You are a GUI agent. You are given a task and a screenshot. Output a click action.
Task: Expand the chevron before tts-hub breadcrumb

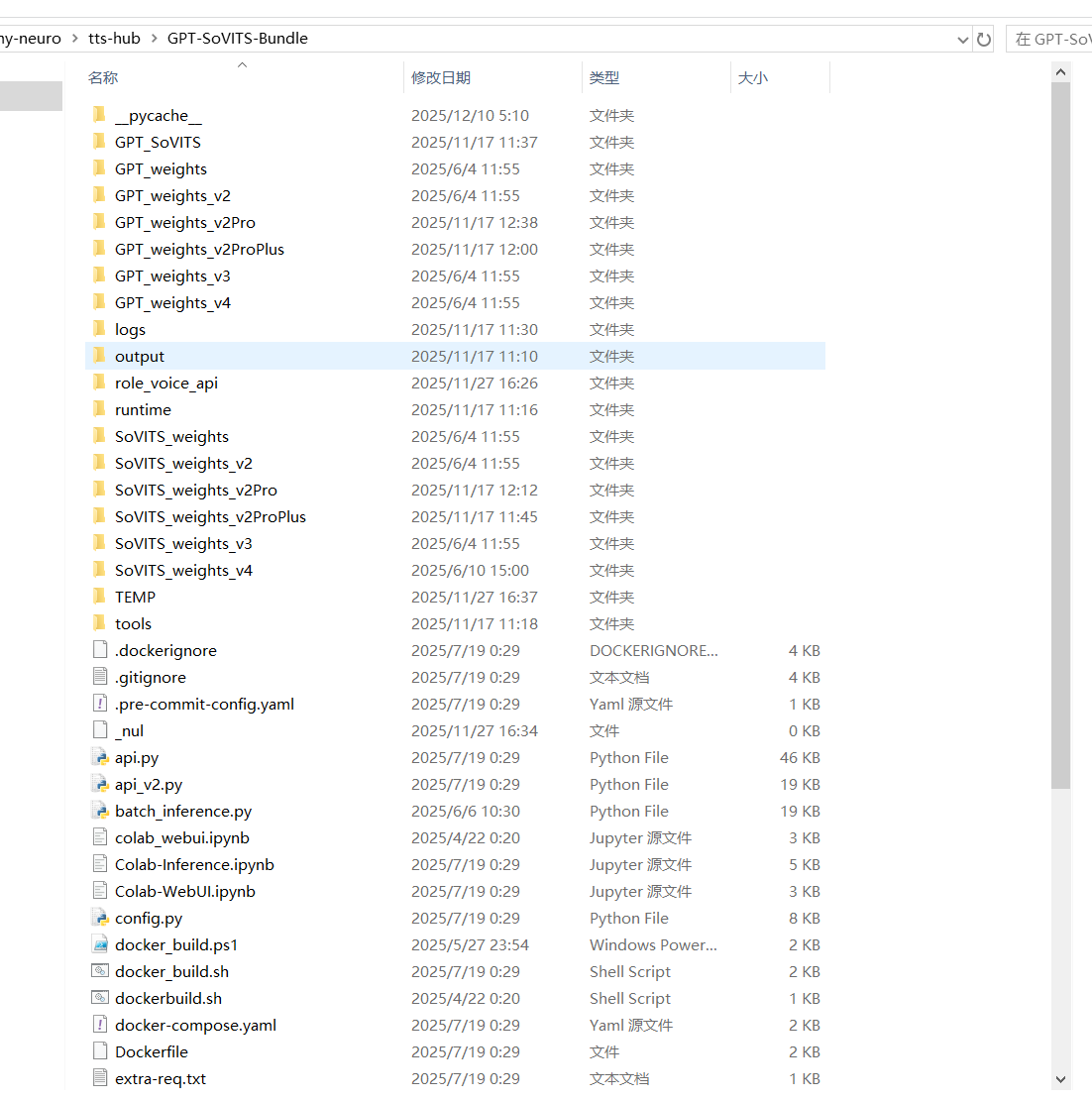[x=75, y=39]
